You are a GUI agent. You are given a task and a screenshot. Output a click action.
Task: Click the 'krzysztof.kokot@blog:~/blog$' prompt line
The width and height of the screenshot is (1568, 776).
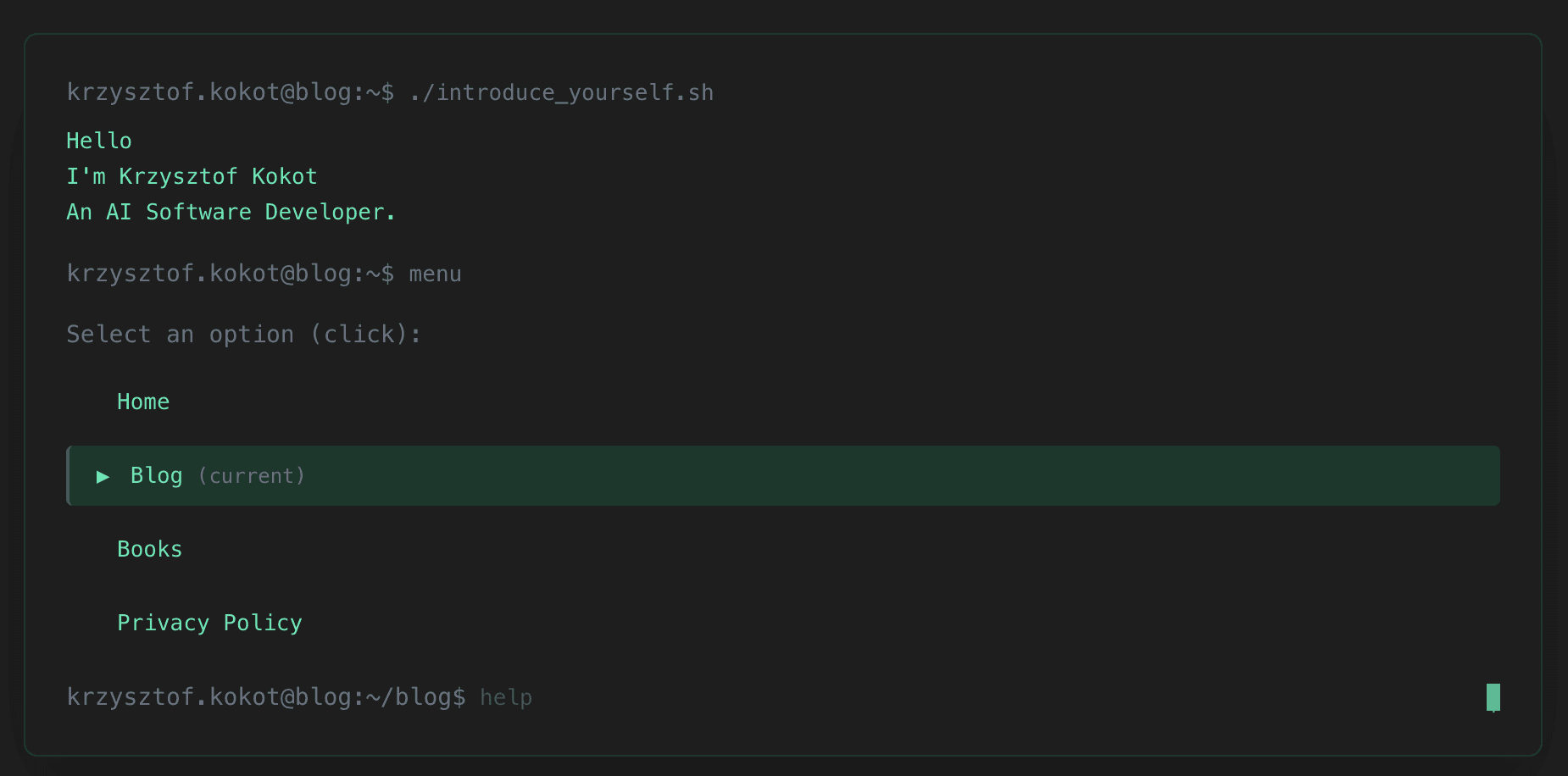coord(265,696)
